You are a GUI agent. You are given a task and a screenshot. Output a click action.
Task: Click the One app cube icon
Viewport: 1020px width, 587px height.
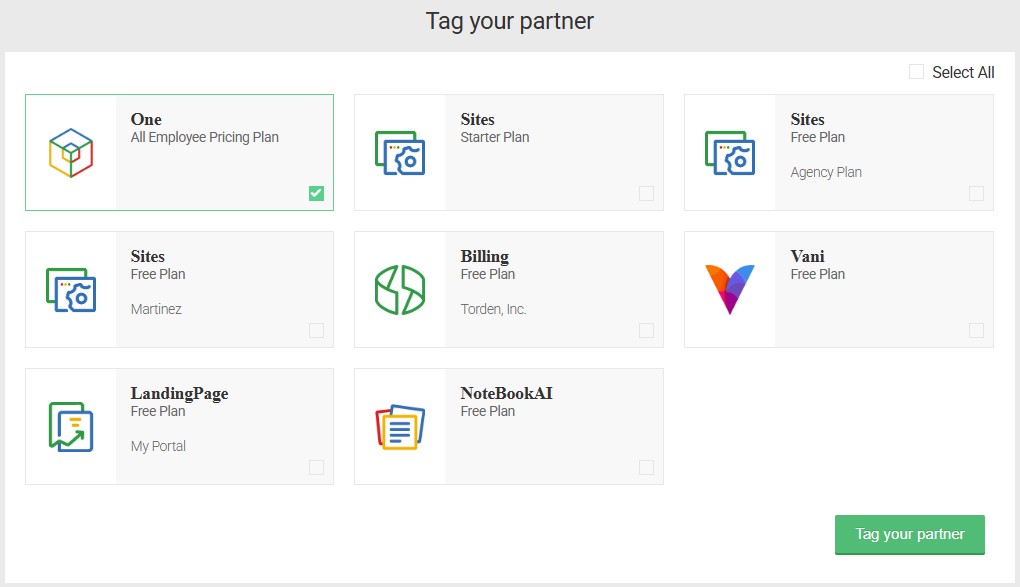click(x=71, y=153)
